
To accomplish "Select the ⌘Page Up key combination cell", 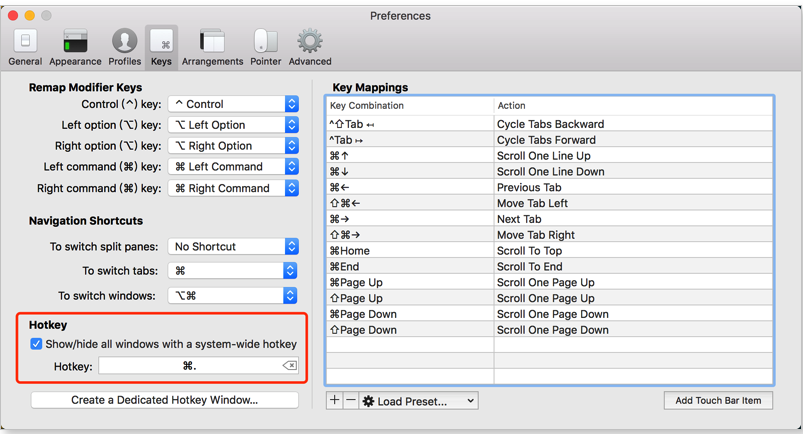I will click(x=410, y=283).
